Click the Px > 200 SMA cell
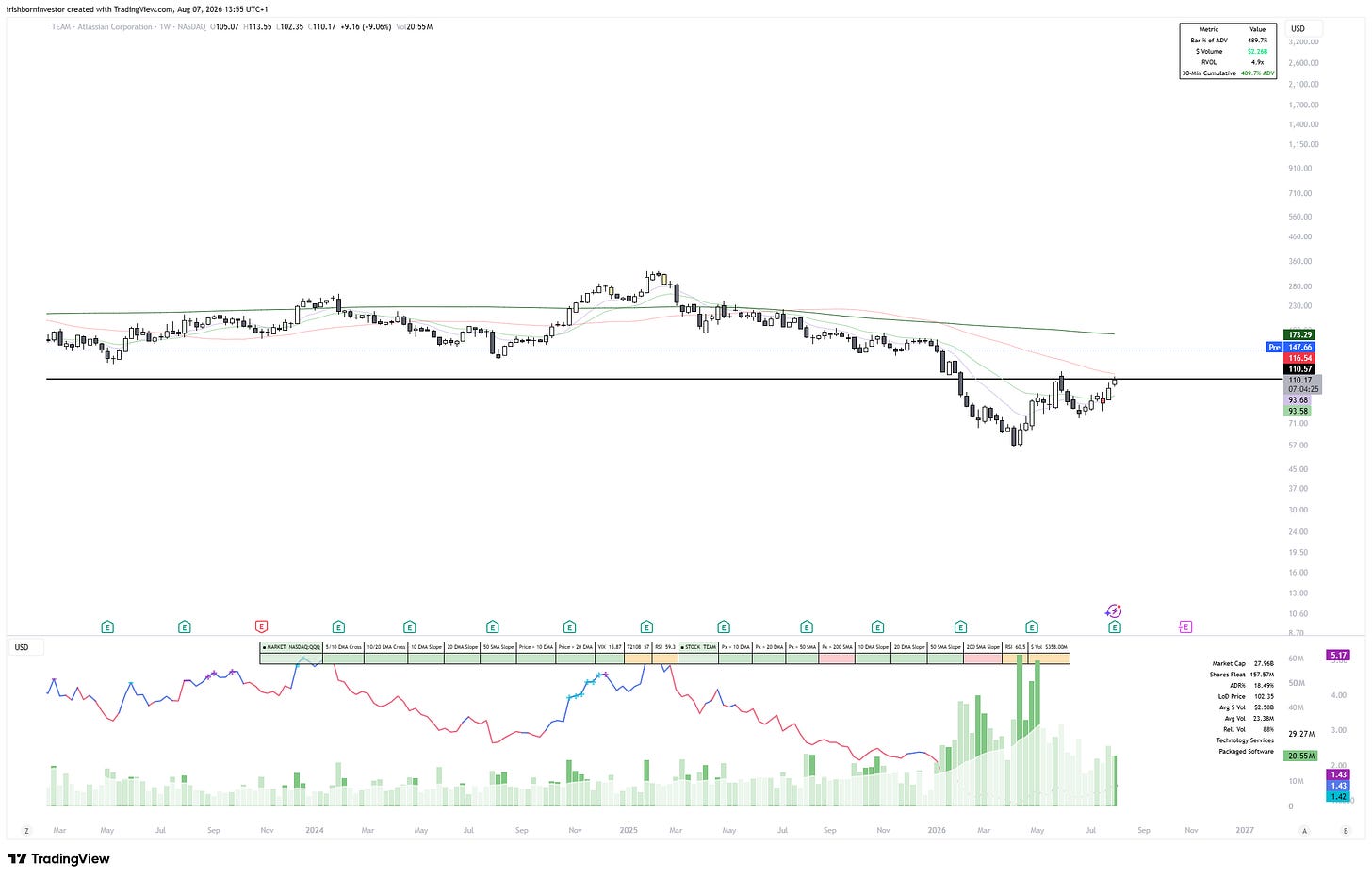Viewport: 1372px width, 878px height. click(837, 647)
